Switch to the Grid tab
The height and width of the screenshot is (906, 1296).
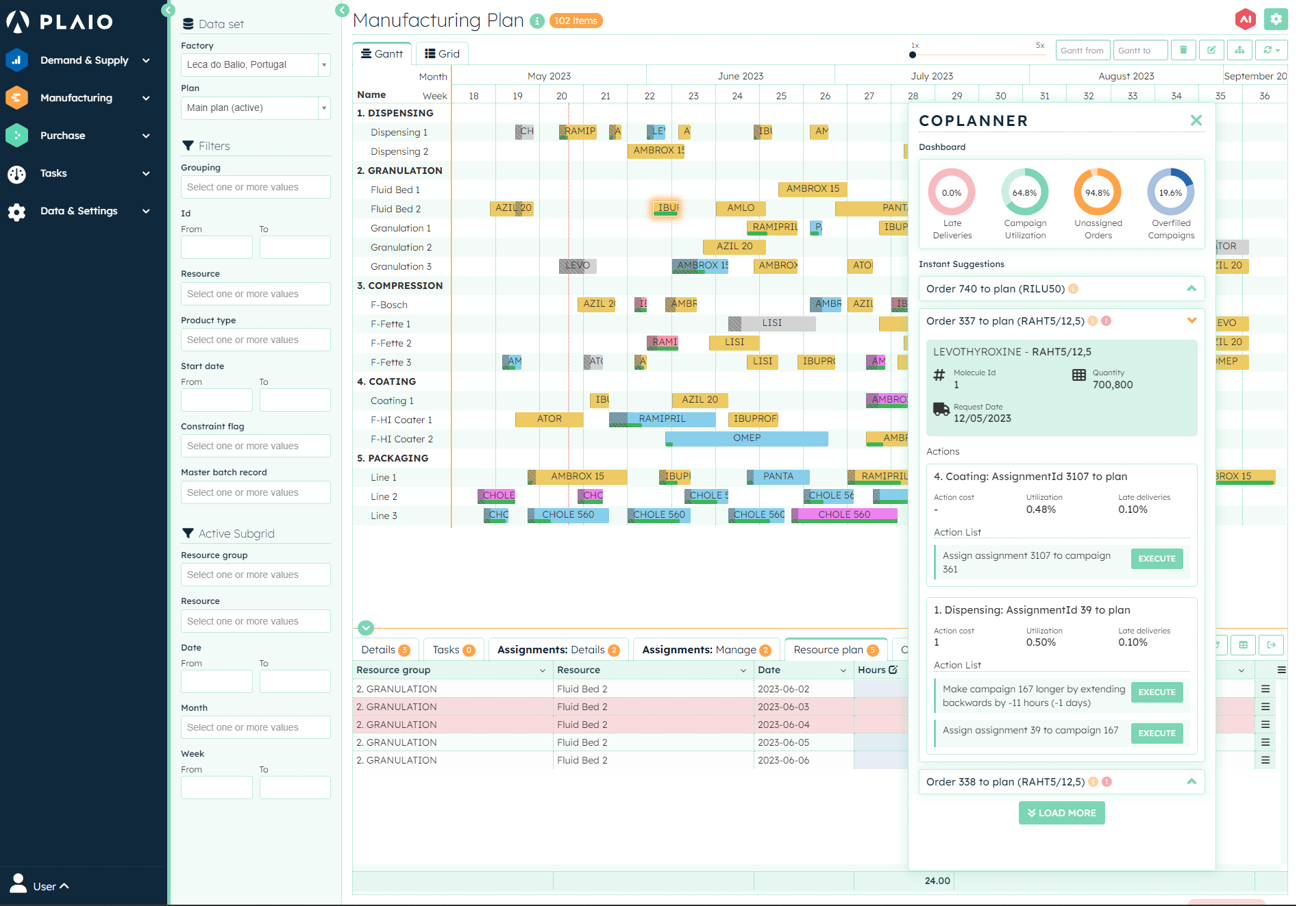pyautogui.click(x=442, y=54)
